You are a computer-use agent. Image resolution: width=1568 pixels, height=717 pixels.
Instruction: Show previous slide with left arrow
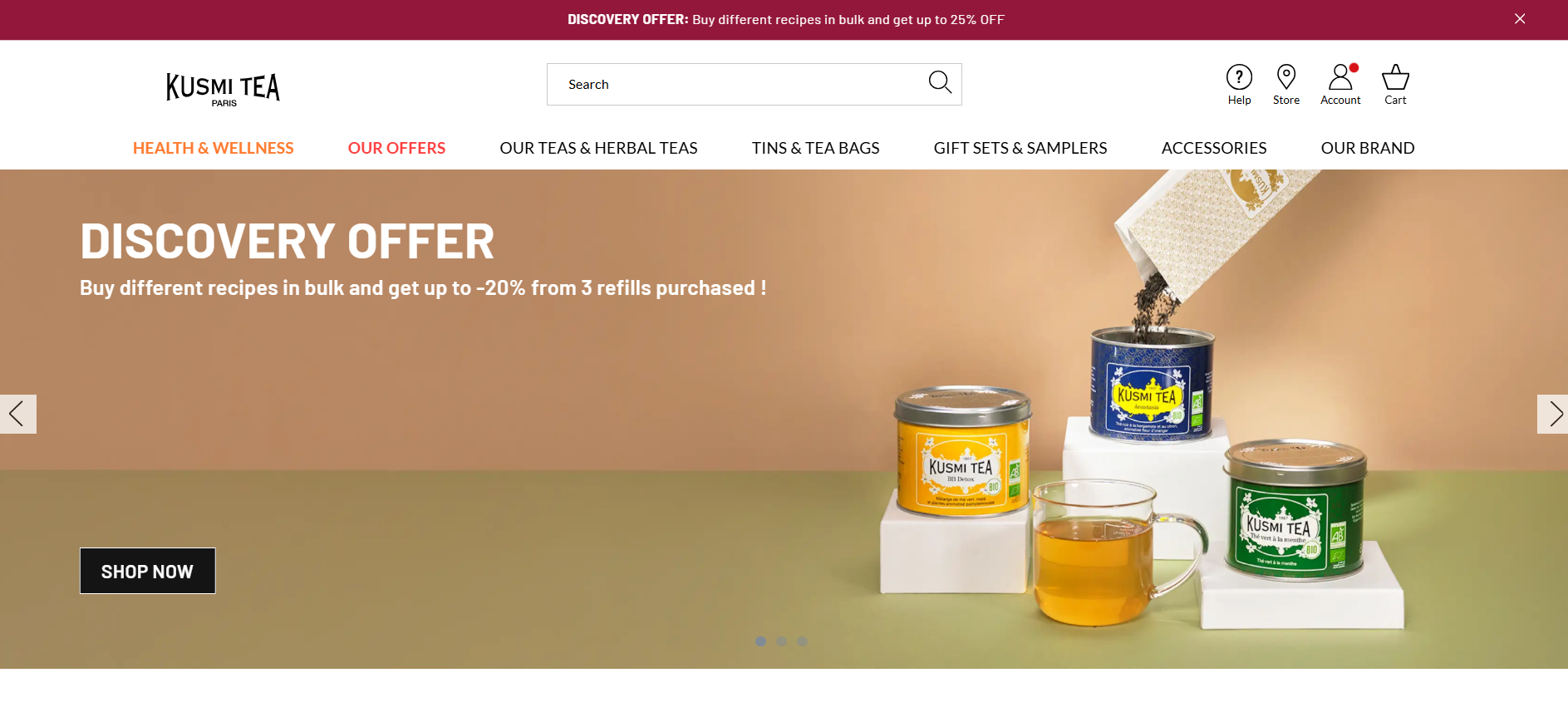[x=17, y=414]
